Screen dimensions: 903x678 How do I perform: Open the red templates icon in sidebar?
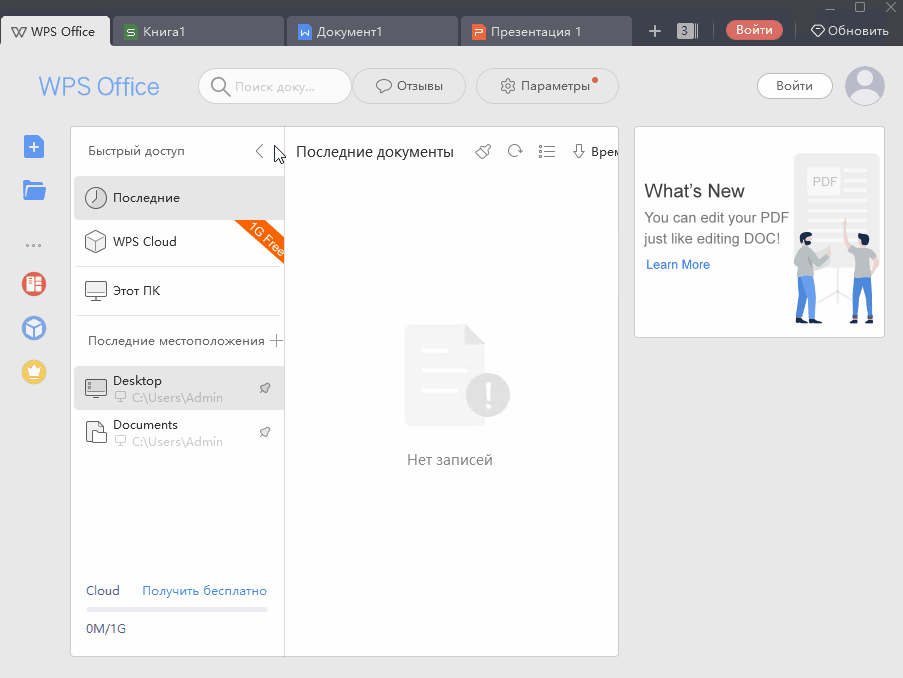[x=34, y=284]
